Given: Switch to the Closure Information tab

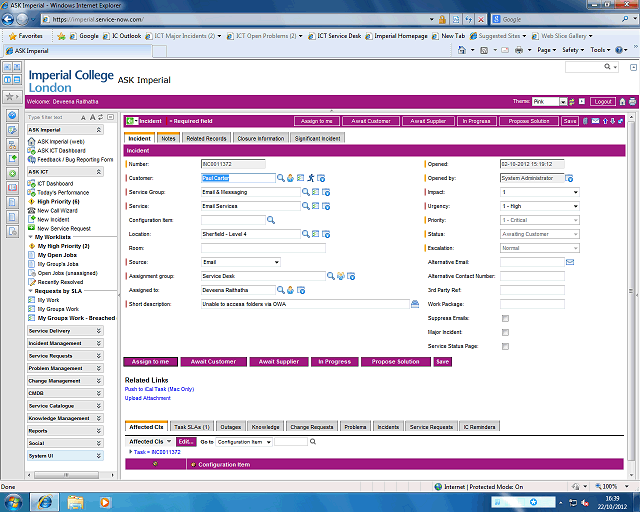Looking at the screenshot, I should (x=260, y=138).
